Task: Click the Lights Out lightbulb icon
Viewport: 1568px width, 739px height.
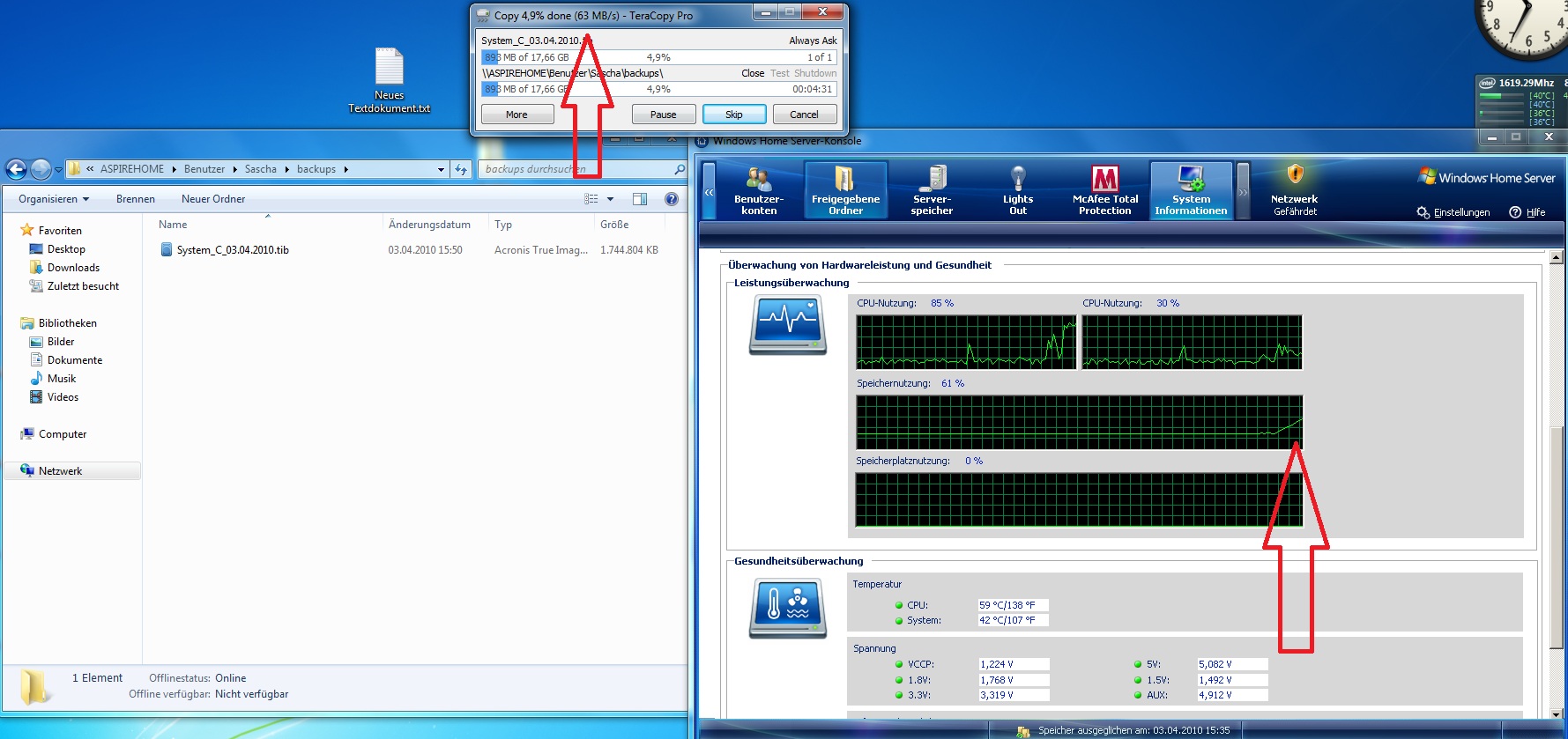Action: pos(1018,179)
